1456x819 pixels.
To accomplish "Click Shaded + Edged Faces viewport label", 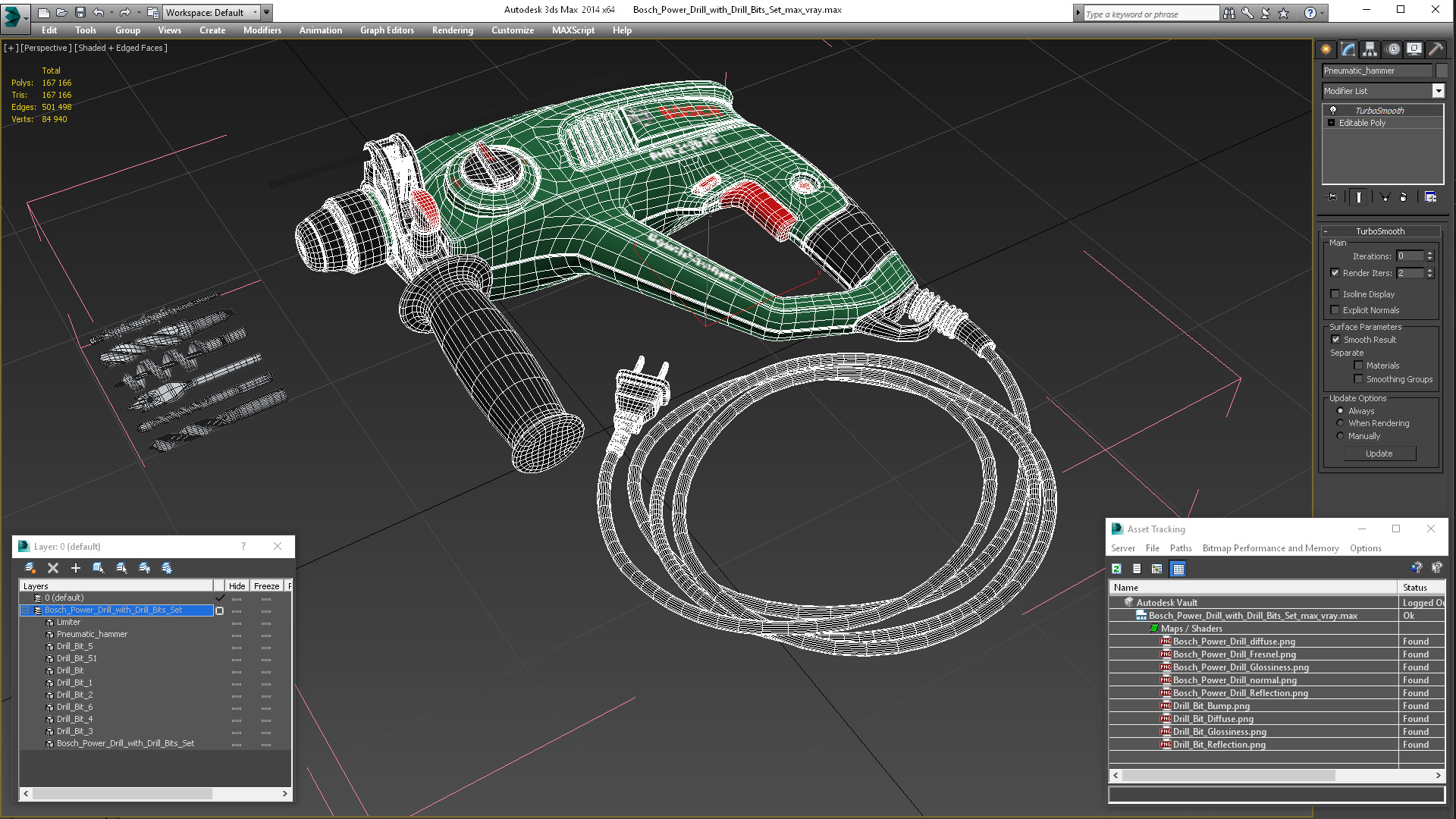I will pyautogui.click(x=121, y=48).
